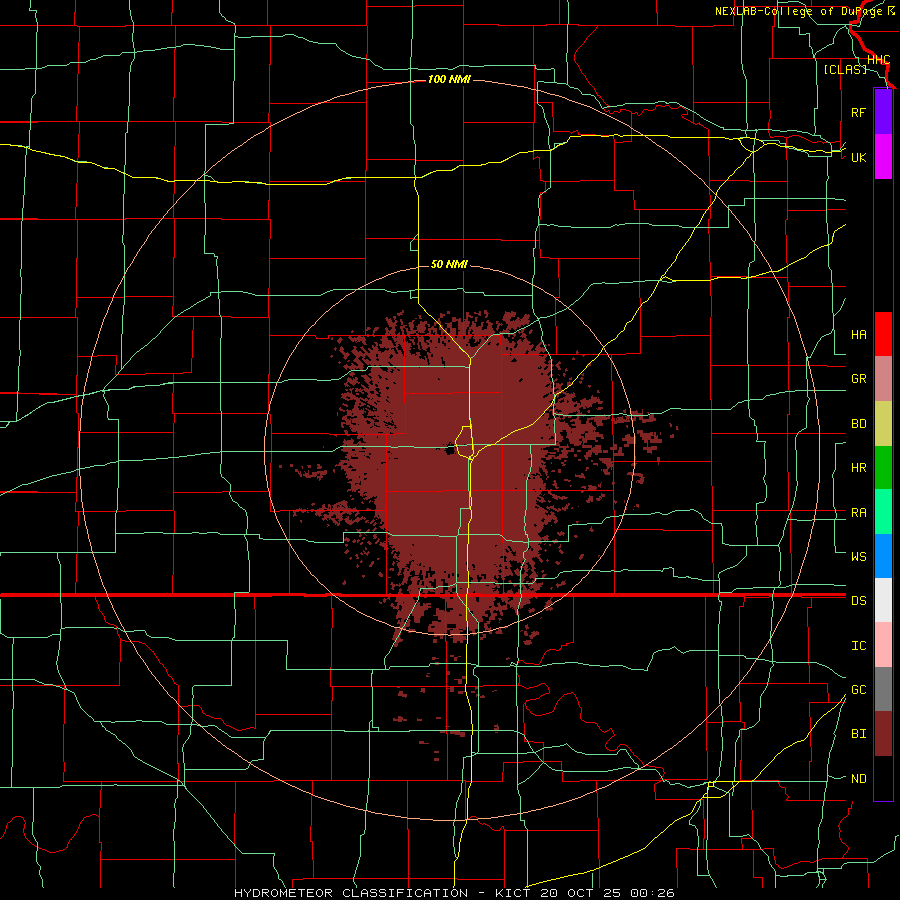Pick the HR green legend swatch

(x=883, y=468)
